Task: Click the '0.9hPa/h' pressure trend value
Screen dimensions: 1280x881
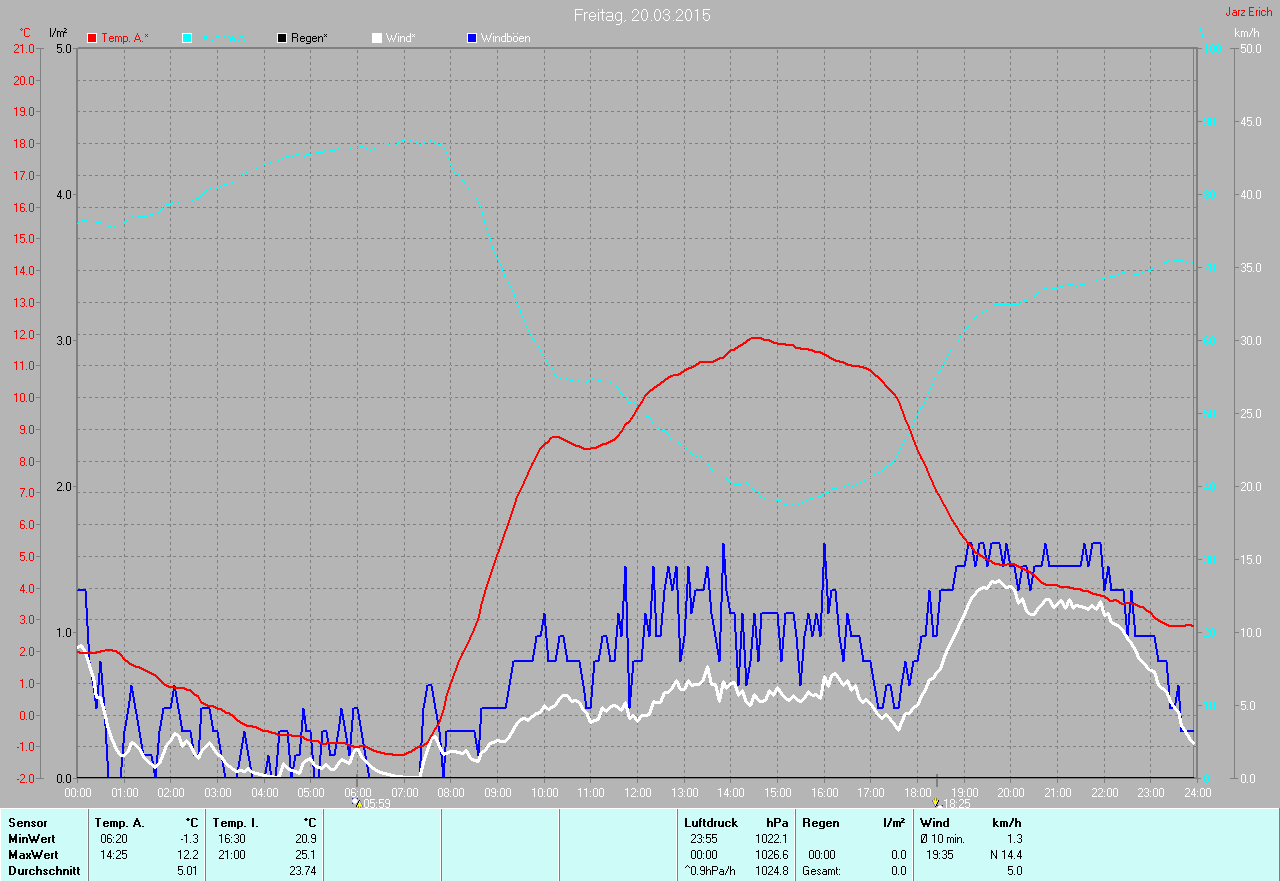Action: [709, 871]
